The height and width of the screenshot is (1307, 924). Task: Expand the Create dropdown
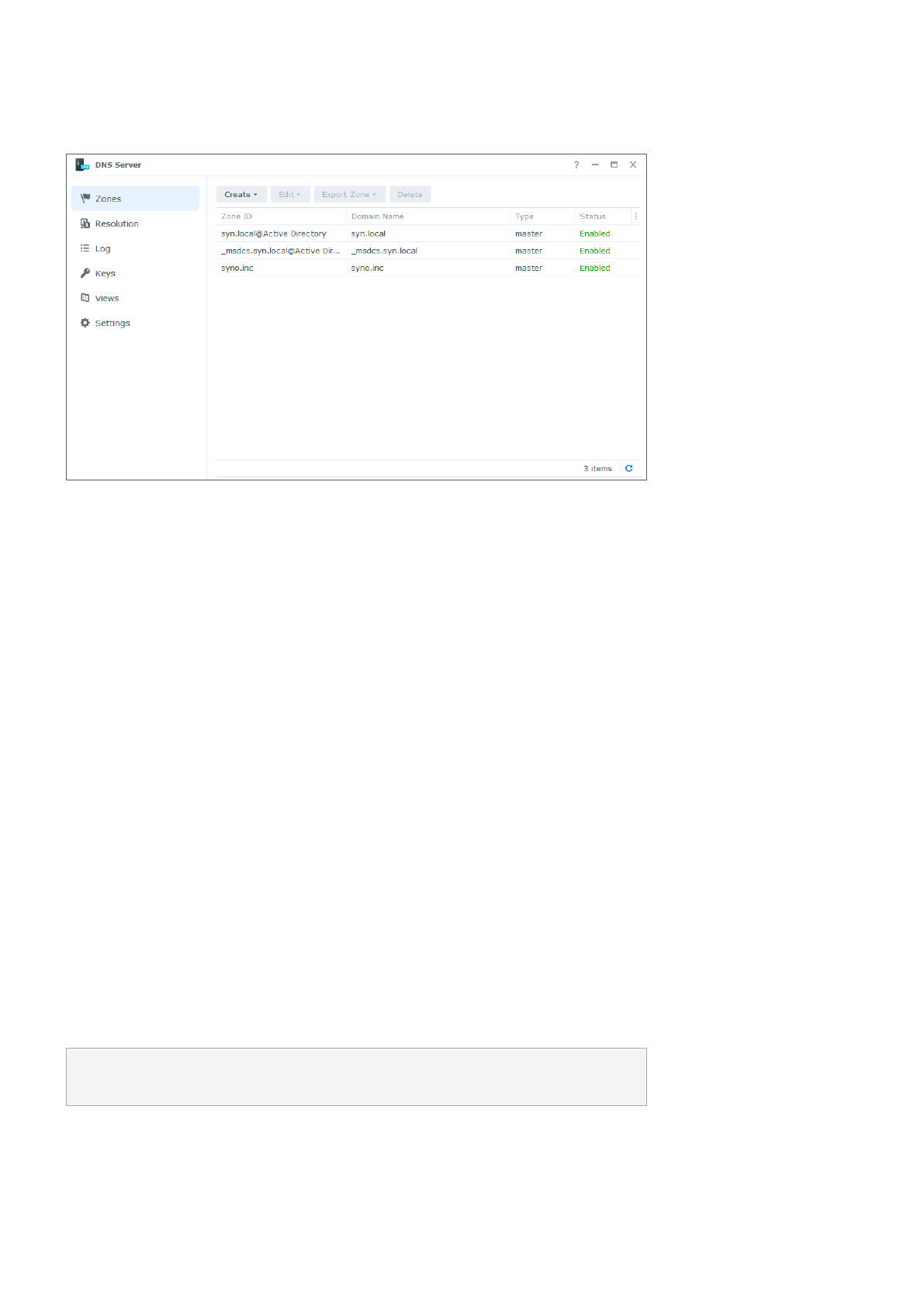click(x=241, y=195)
